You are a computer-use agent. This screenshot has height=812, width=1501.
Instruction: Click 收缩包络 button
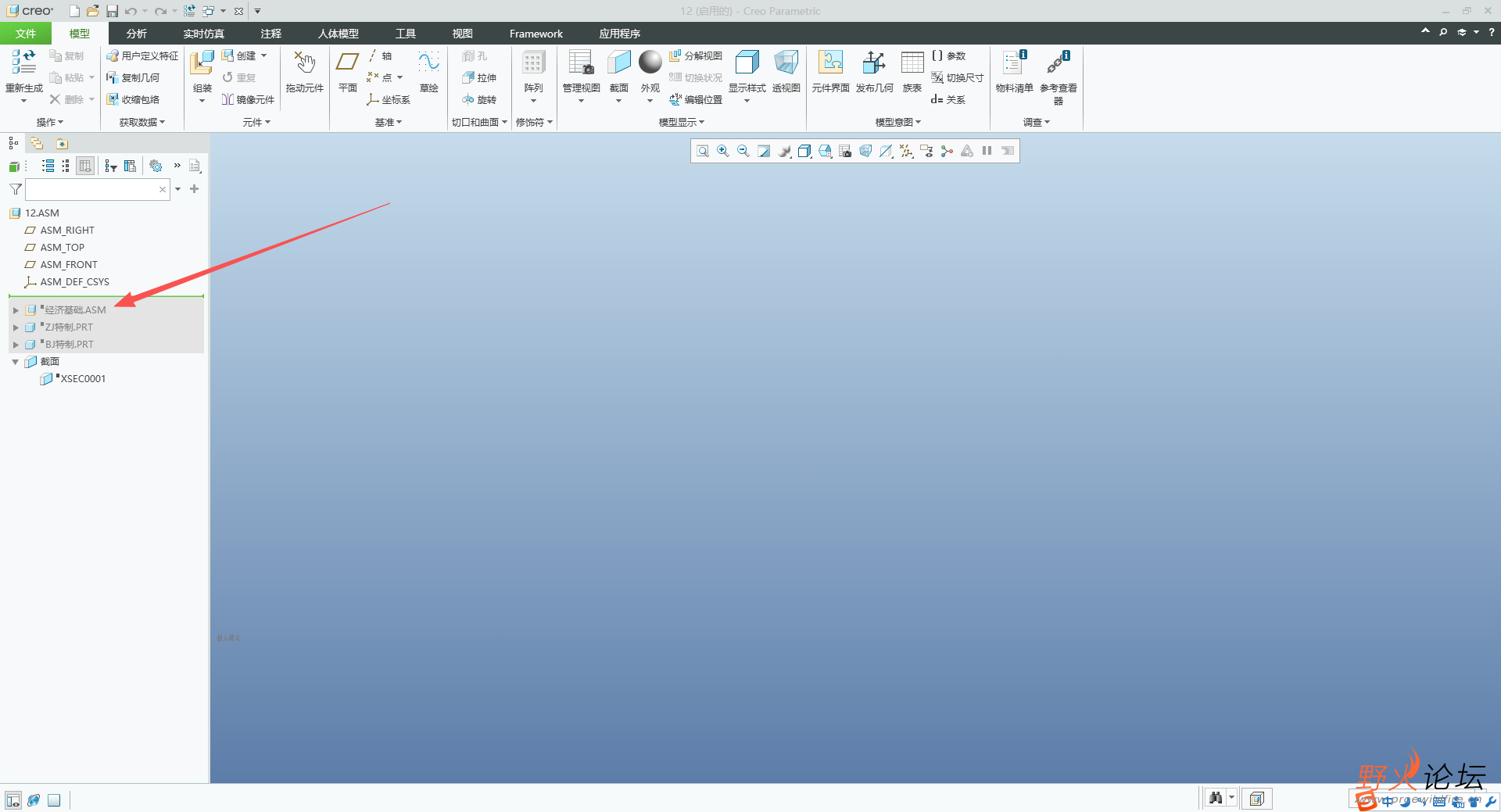(133, 99)
